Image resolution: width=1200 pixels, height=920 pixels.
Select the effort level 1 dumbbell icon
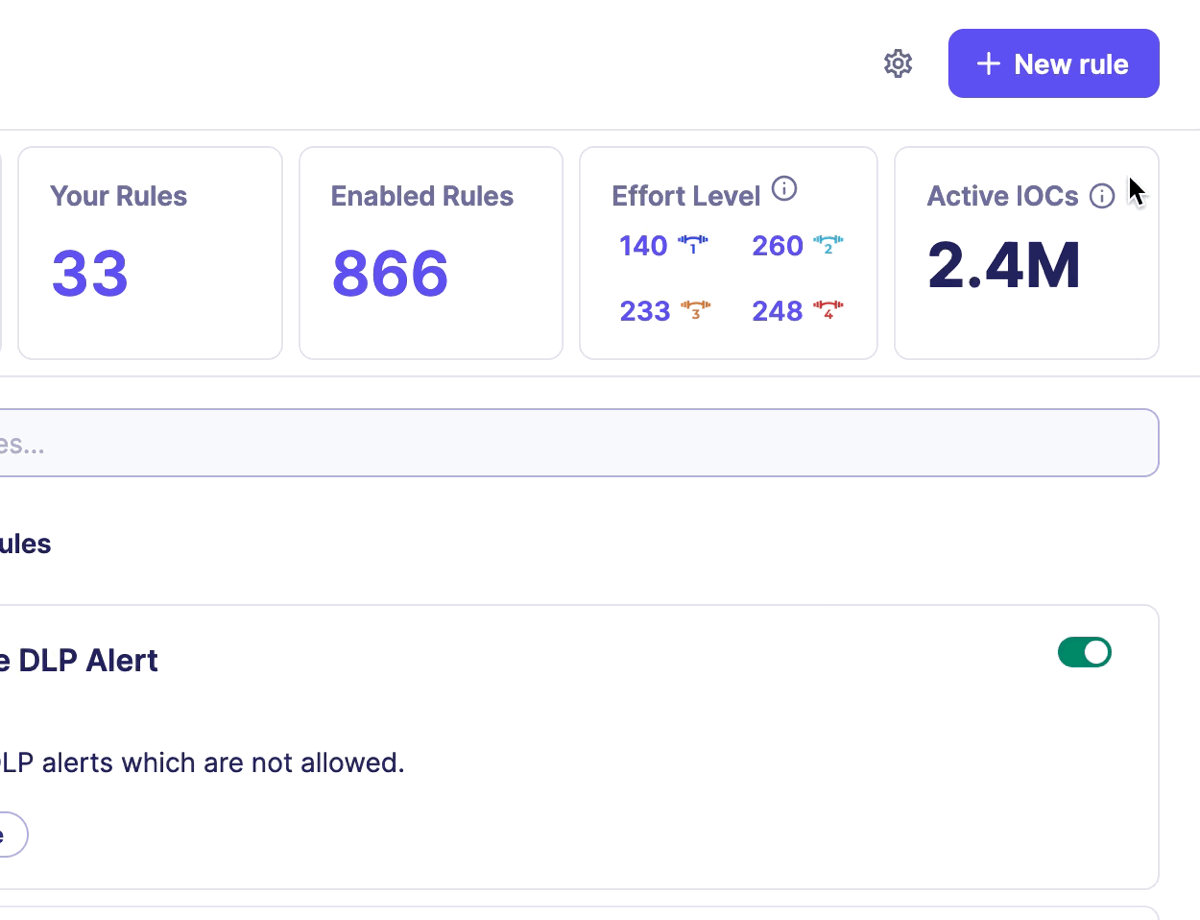click(x=692, y=244)
